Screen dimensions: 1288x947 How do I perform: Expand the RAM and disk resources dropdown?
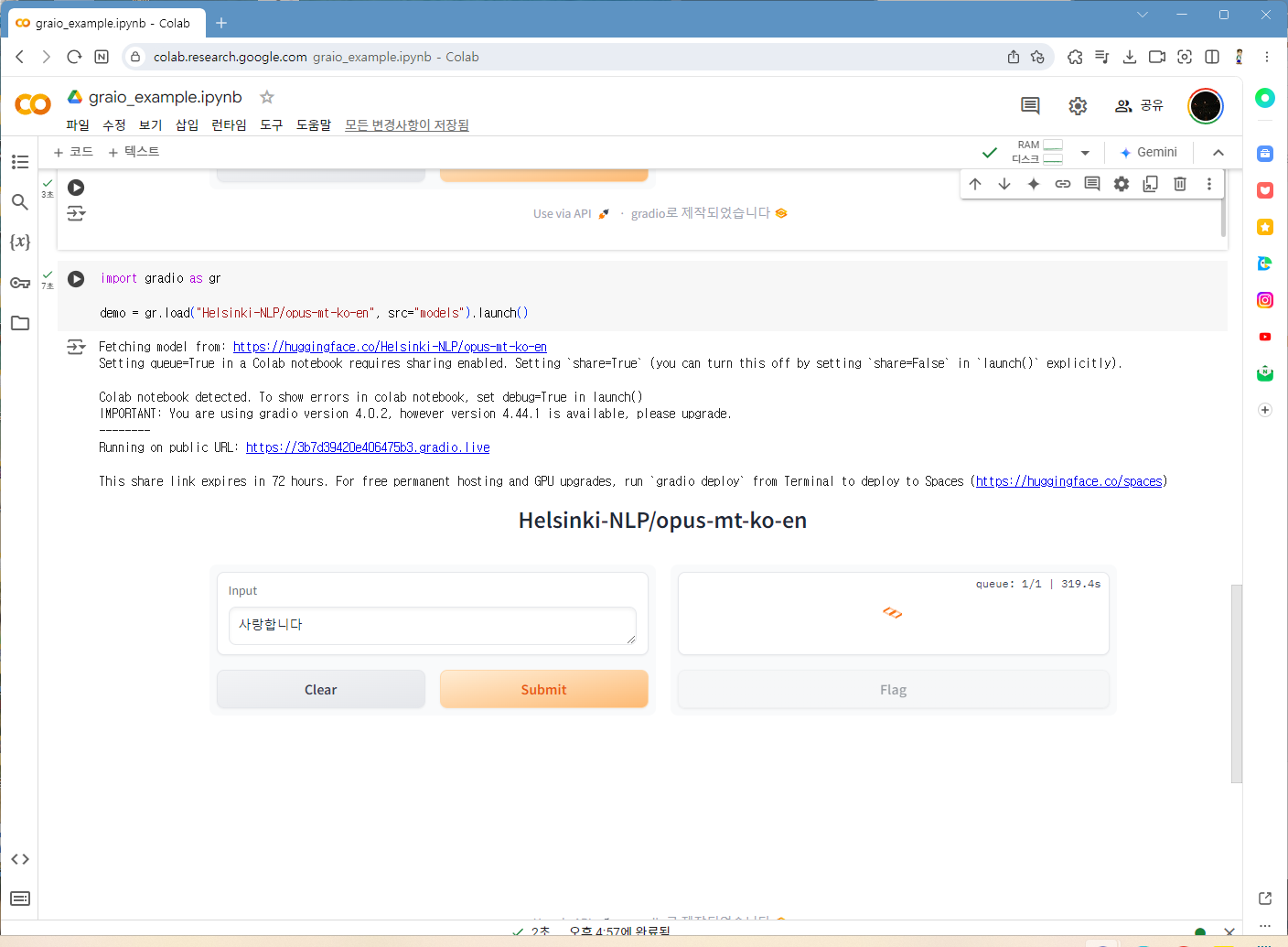[x=1085, y=153]
